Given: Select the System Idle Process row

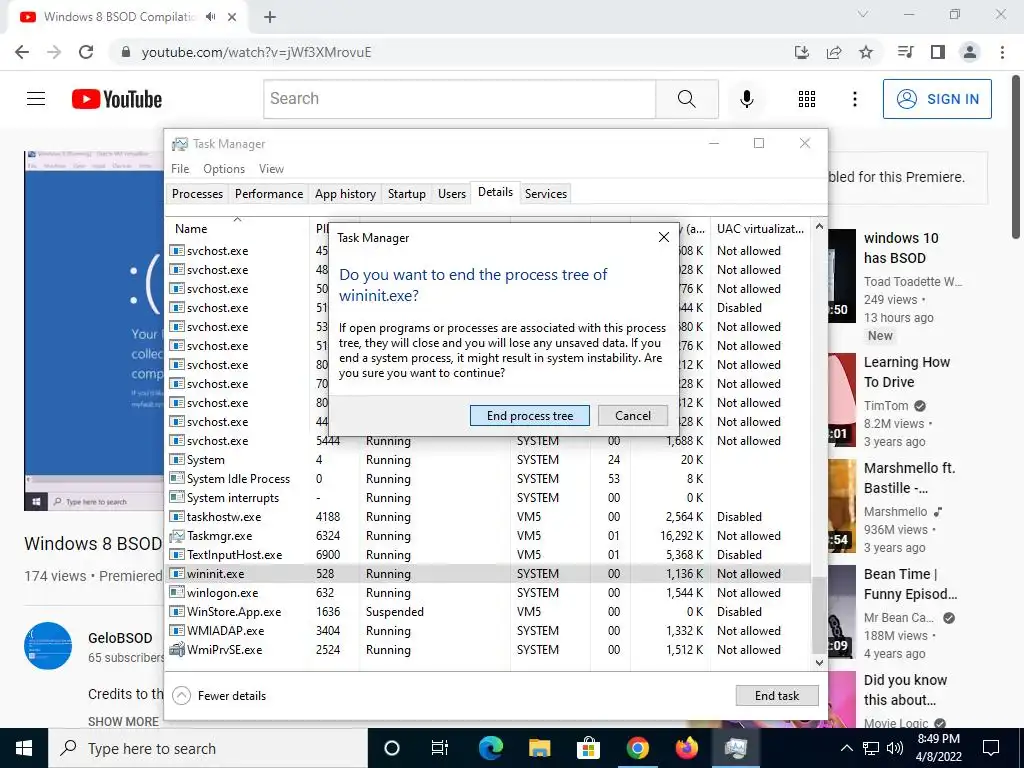Looking at the screenshot, I should coord(488,479).
